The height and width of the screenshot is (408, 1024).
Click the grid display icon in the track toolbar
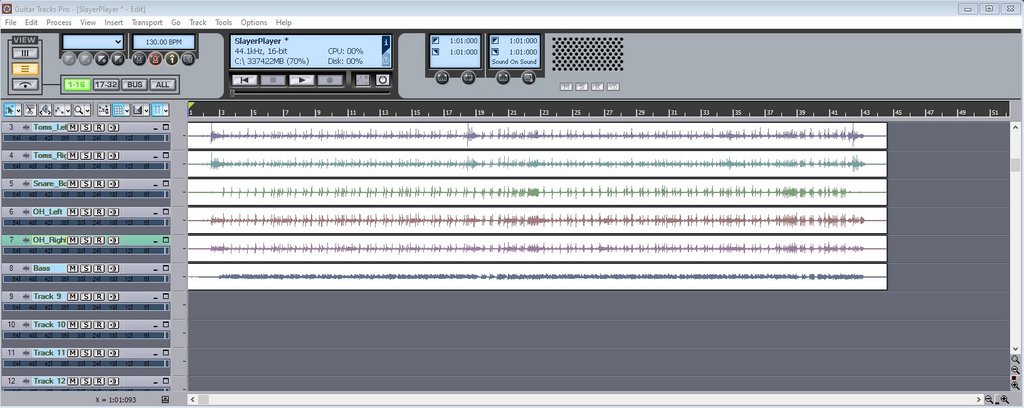tap(118, 110)
